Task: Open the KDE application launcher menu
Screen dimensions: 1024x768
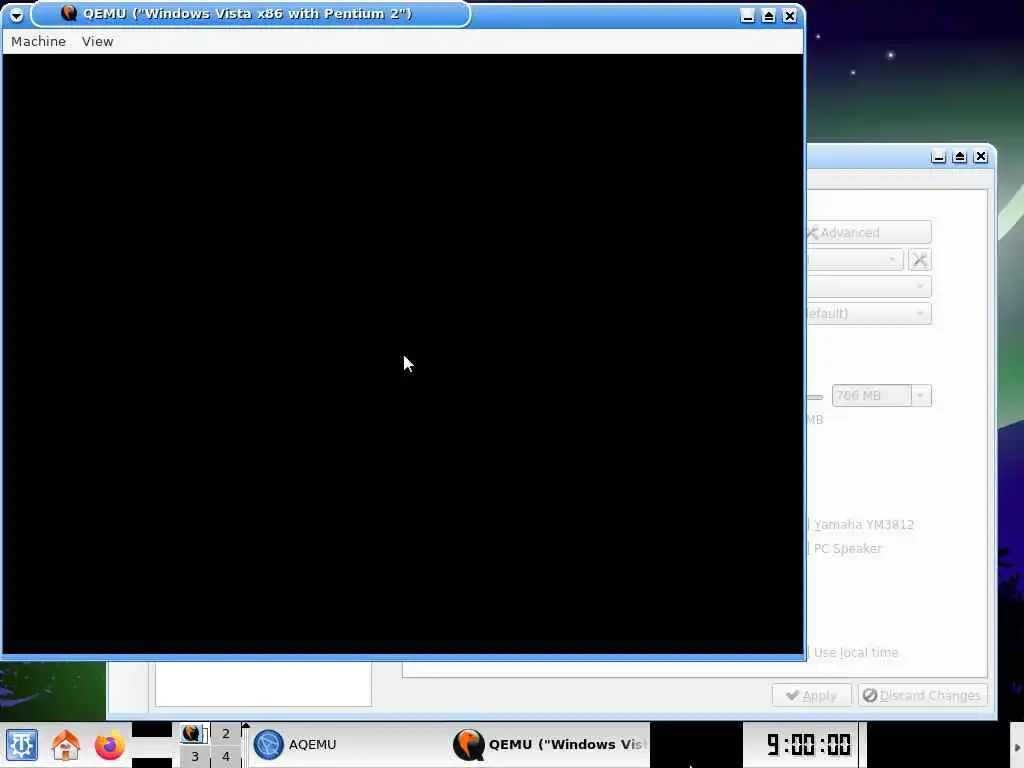Action: [x=22, y=745]
